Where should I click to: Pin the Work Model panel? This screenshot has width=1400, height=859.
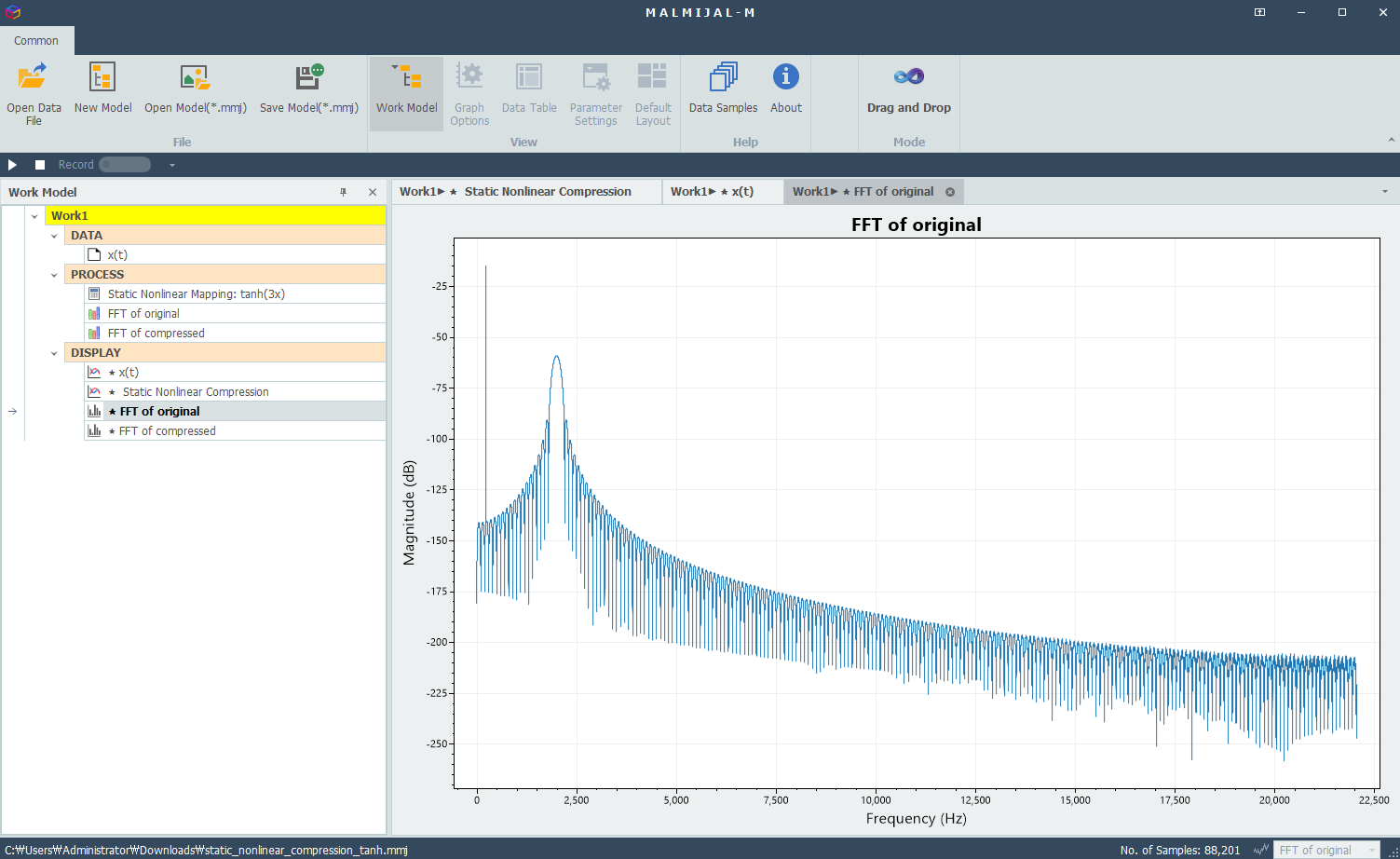click(x=343, y=192)
